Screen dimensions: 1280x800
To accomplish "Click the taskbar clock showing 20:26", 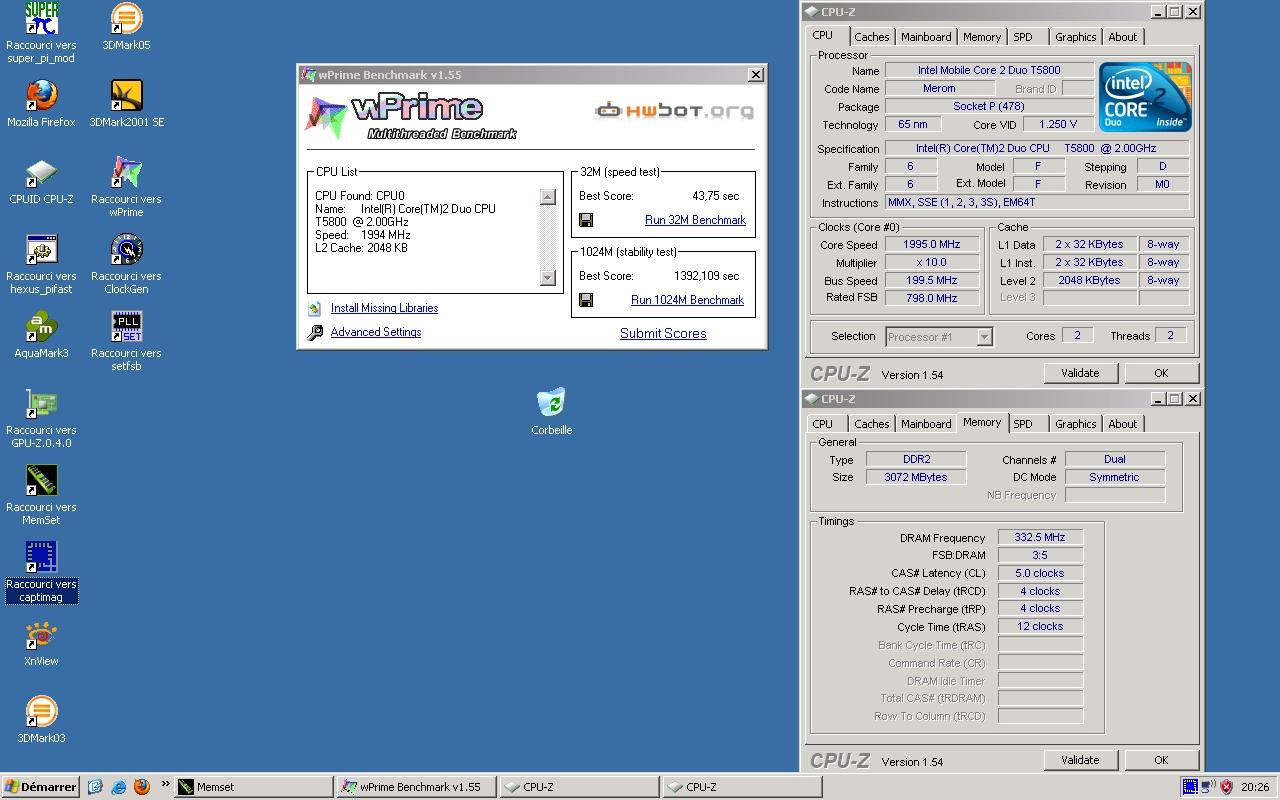I will [1255, 787].
